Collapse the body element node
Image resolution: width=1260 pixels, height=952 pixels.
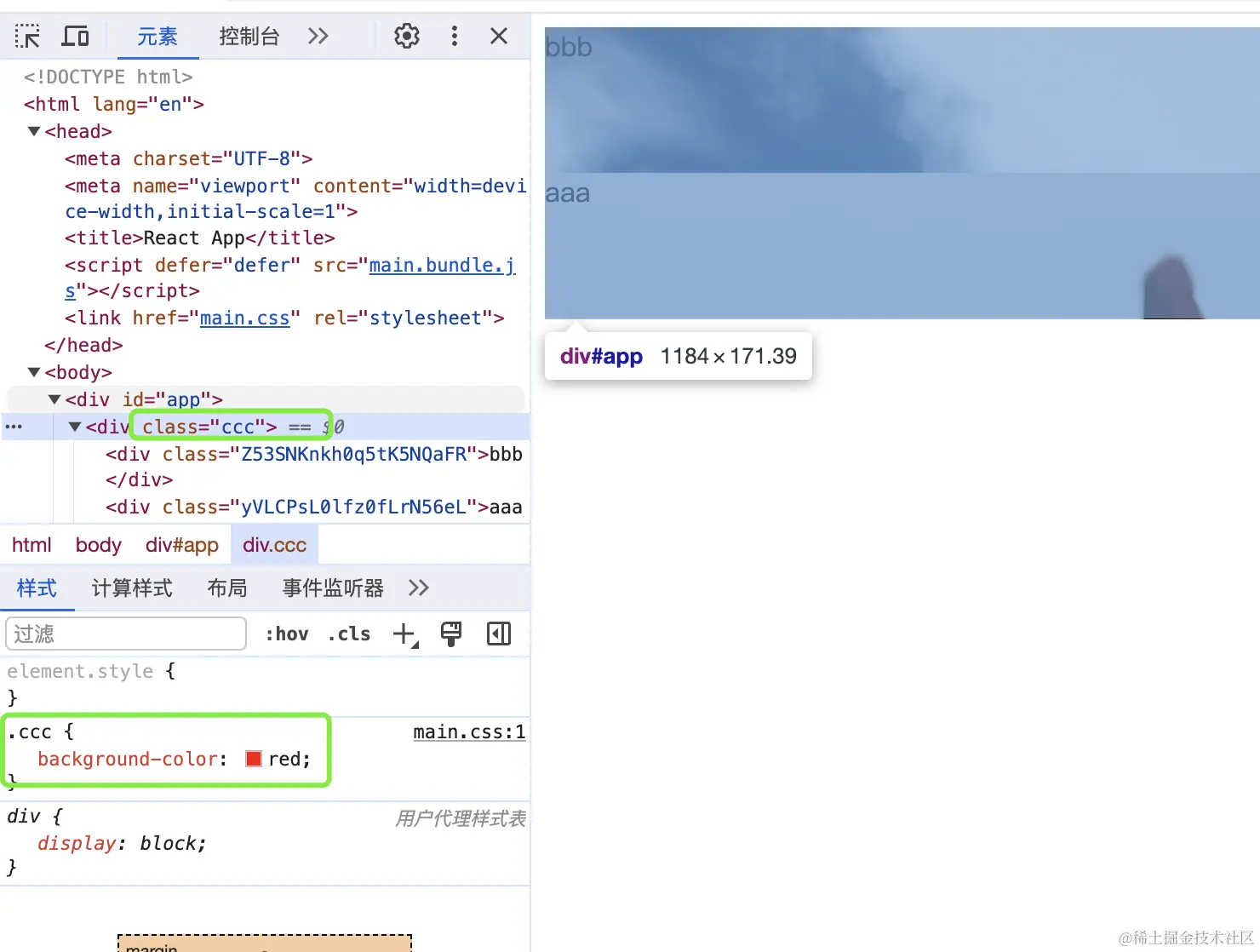point(34,372)
